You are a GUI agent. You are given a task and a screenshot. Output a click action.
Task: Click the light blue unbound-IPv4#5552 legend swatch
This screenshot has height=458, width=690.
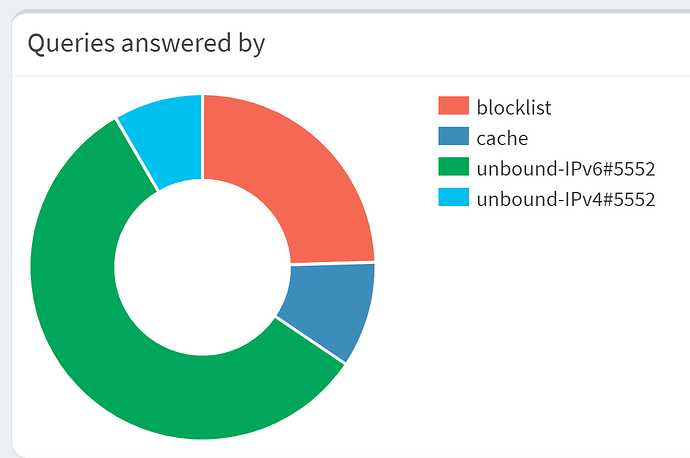453,198
